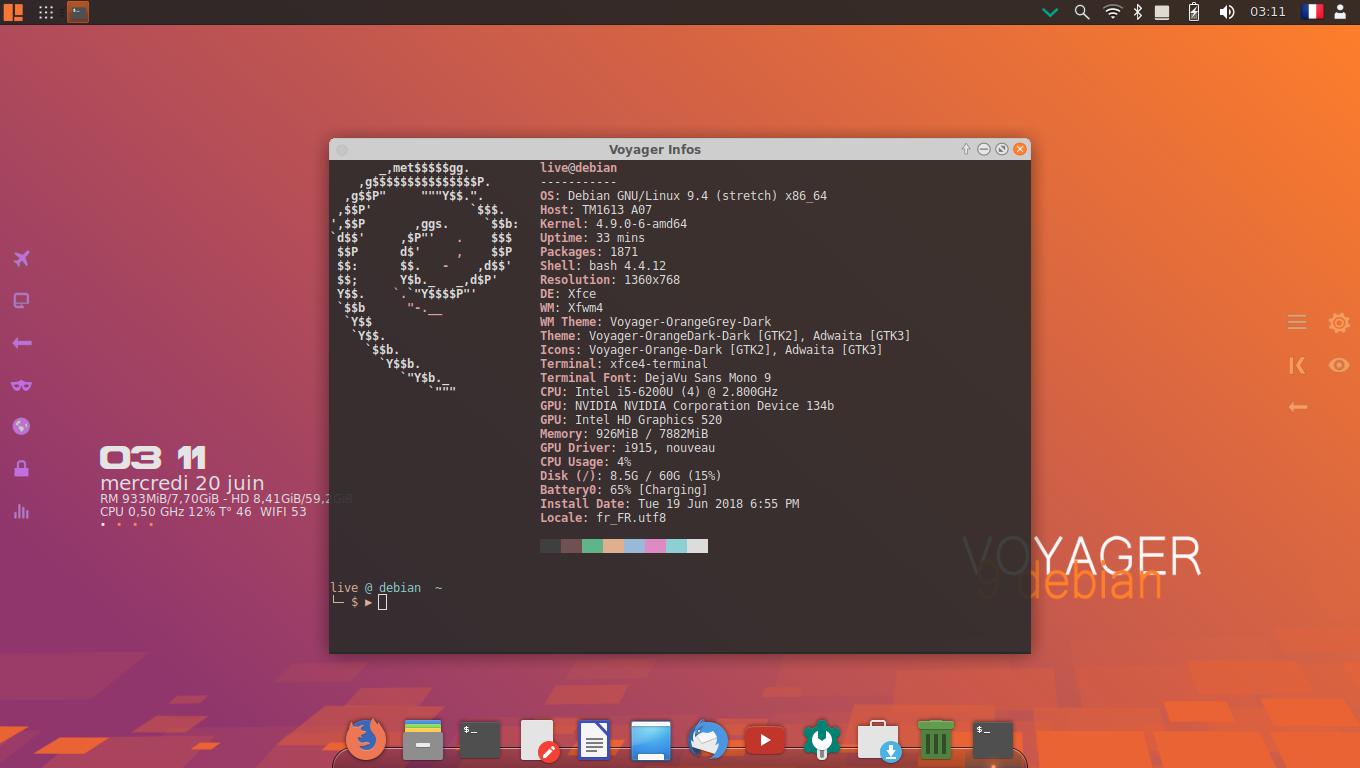The height and width of the screenshot is (768, 1360).
Task: Click the peach terminal color block
Action: (x=613, y=546)
